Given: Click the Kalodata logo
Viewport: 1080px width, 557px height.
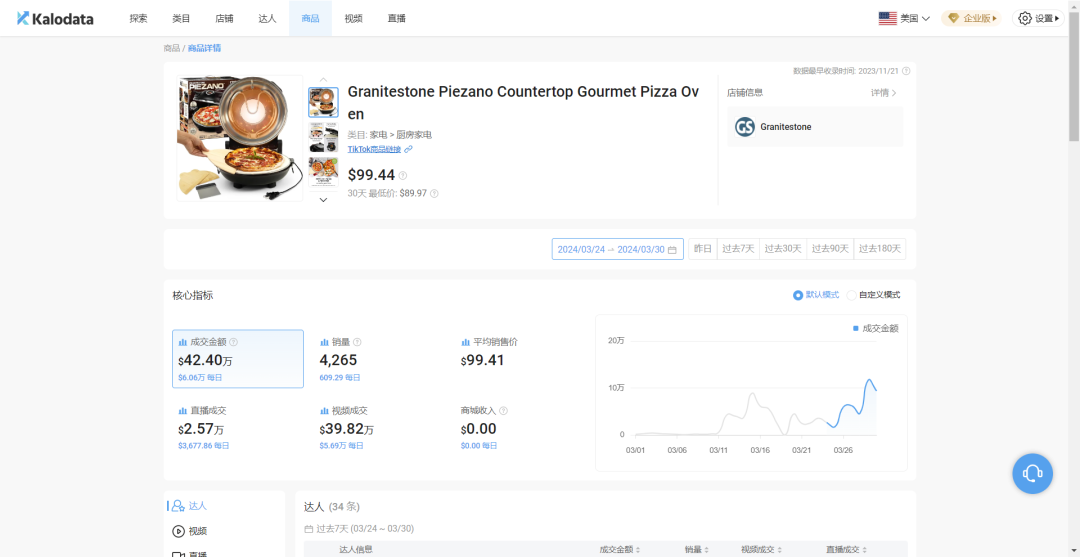Looking at the screenshot, I should [x=55, y=19].
